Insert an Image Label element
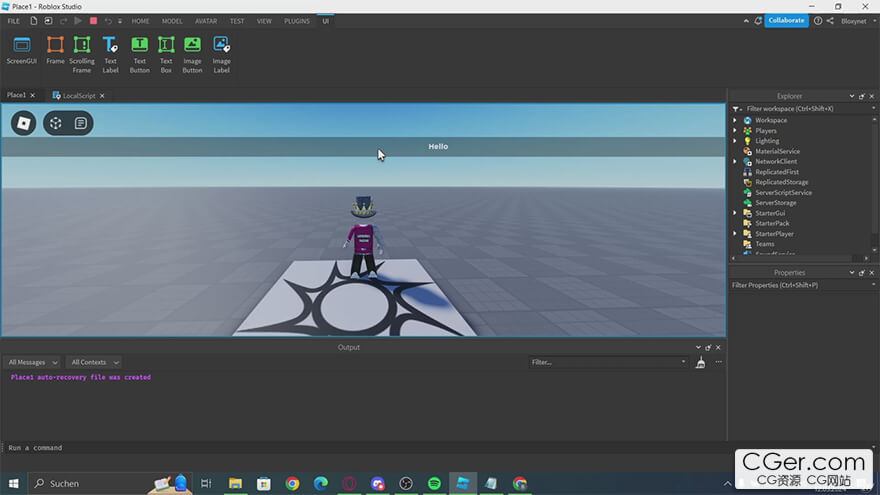 pyautogui.click(x=221, y=55)
